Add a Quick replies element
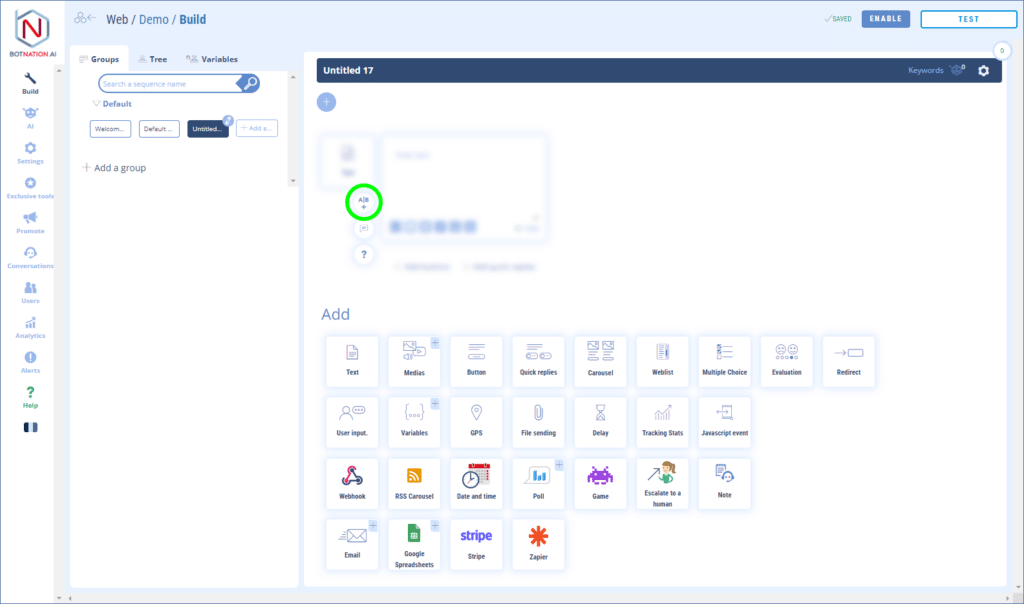 [538, 361]
